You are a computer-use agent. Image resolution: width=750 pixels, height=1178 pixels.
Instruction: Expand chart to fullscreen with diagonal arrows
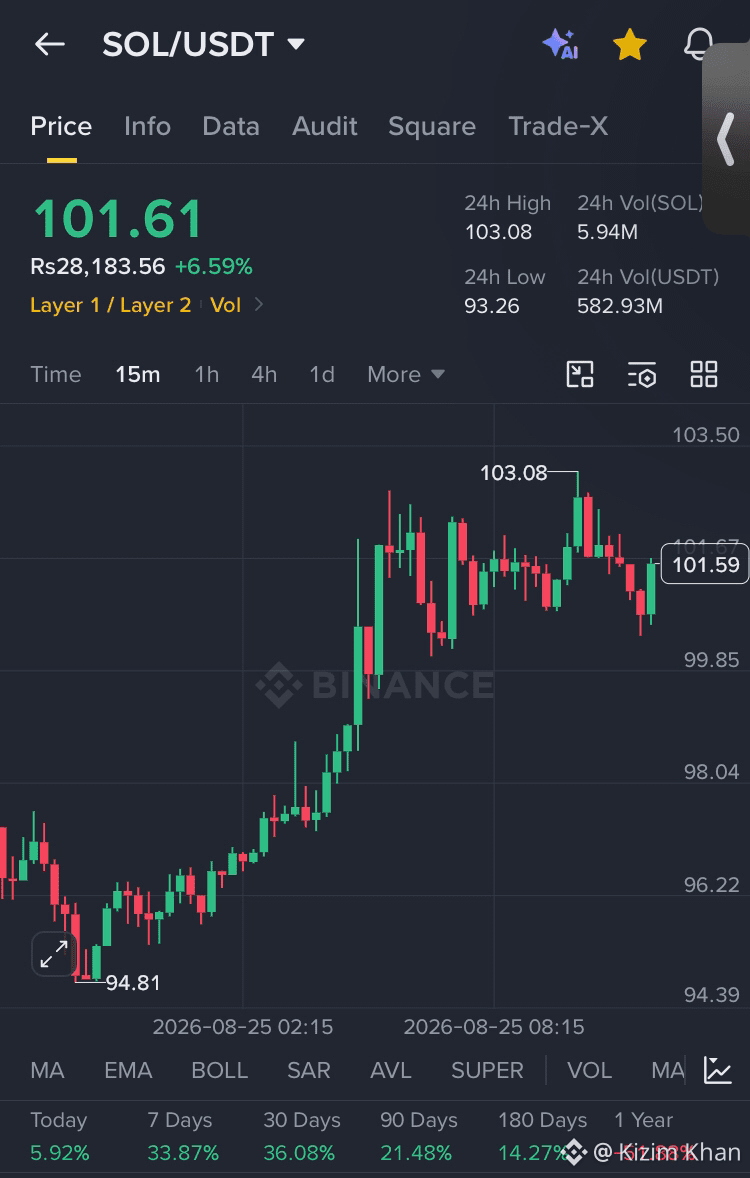point(54,953)
